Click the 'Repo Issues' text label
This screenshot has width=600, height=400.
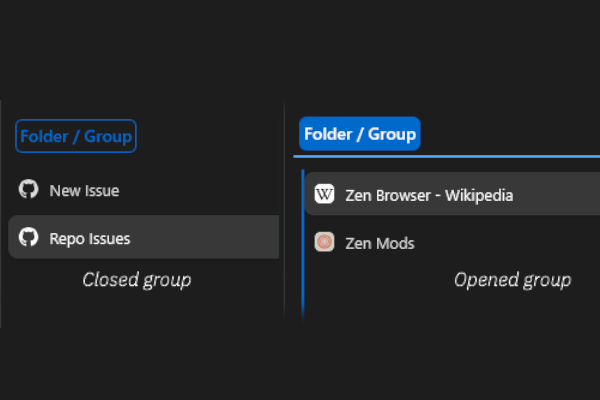[x=90, y=239]
